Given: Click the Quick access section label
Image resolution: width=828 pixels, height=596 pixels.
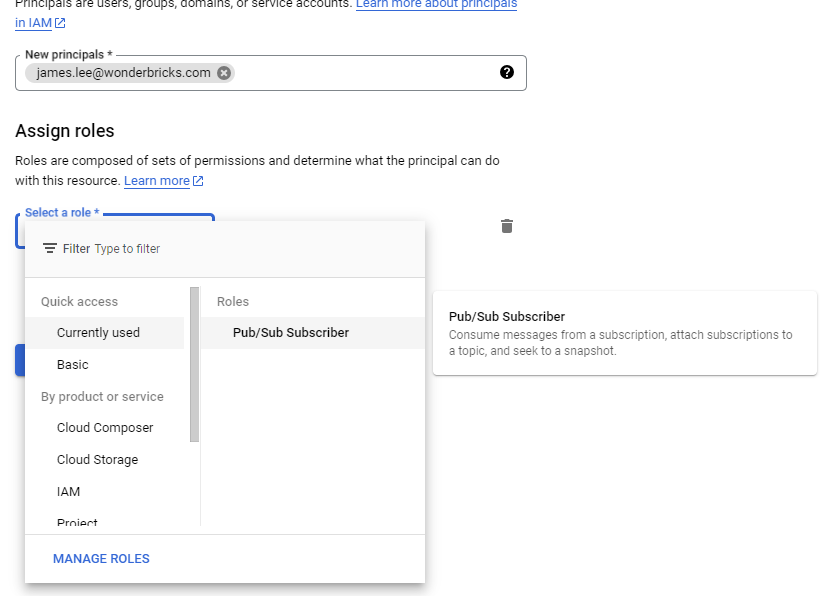Looking at the screenshot, I should point(79,301).
